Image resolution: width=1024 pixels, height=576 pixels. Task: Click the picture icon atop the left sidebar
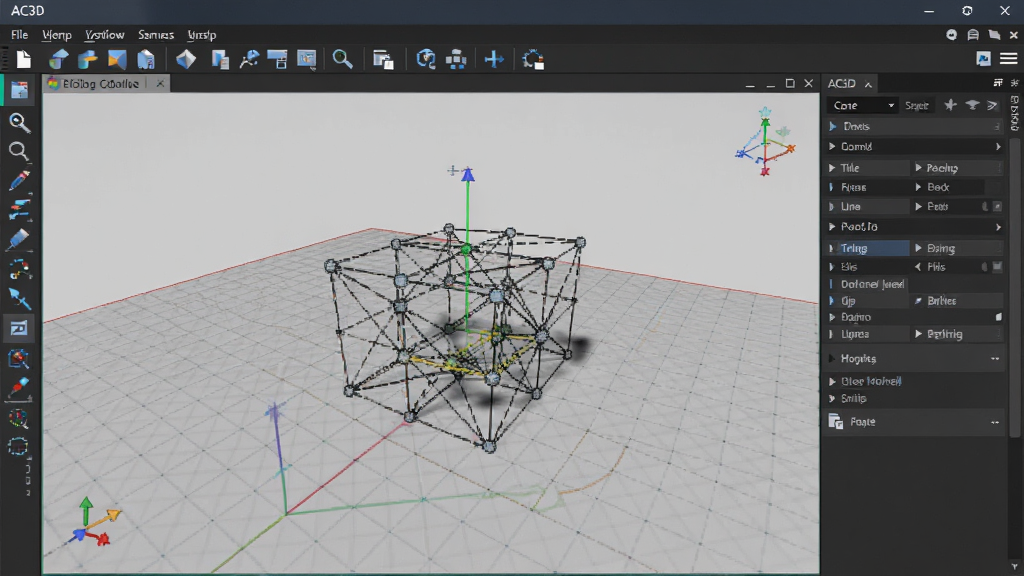[19, 90]
